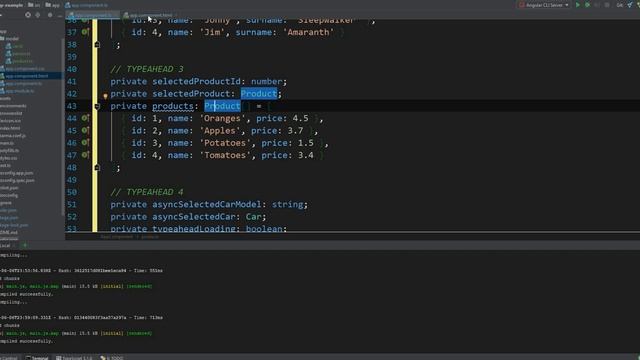Click the '// TYPEAHEAD 3' comment
The width and height of the screenshot is (640, 360).
click(x=147, y=69)
